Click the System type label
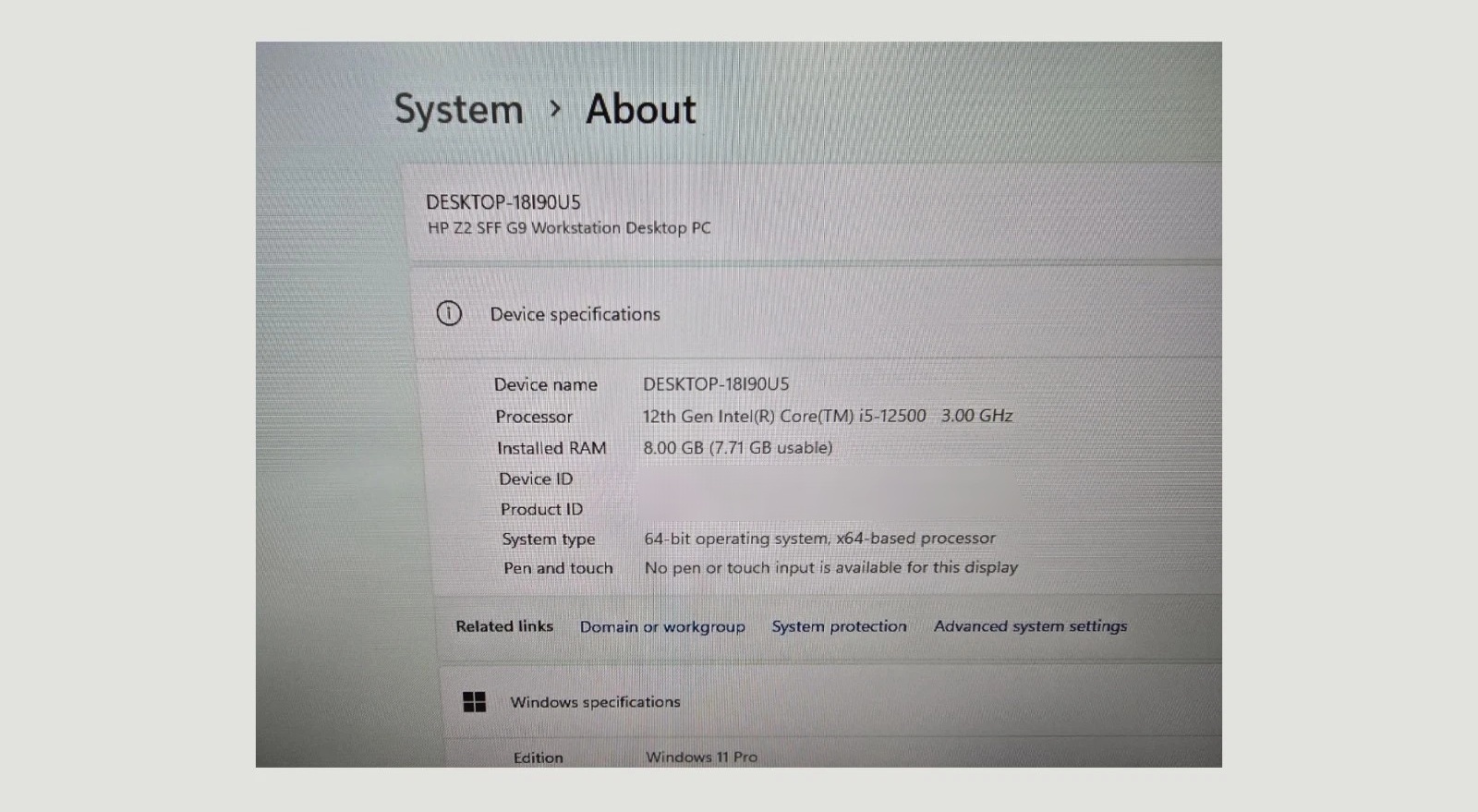 tap(549, 539)
